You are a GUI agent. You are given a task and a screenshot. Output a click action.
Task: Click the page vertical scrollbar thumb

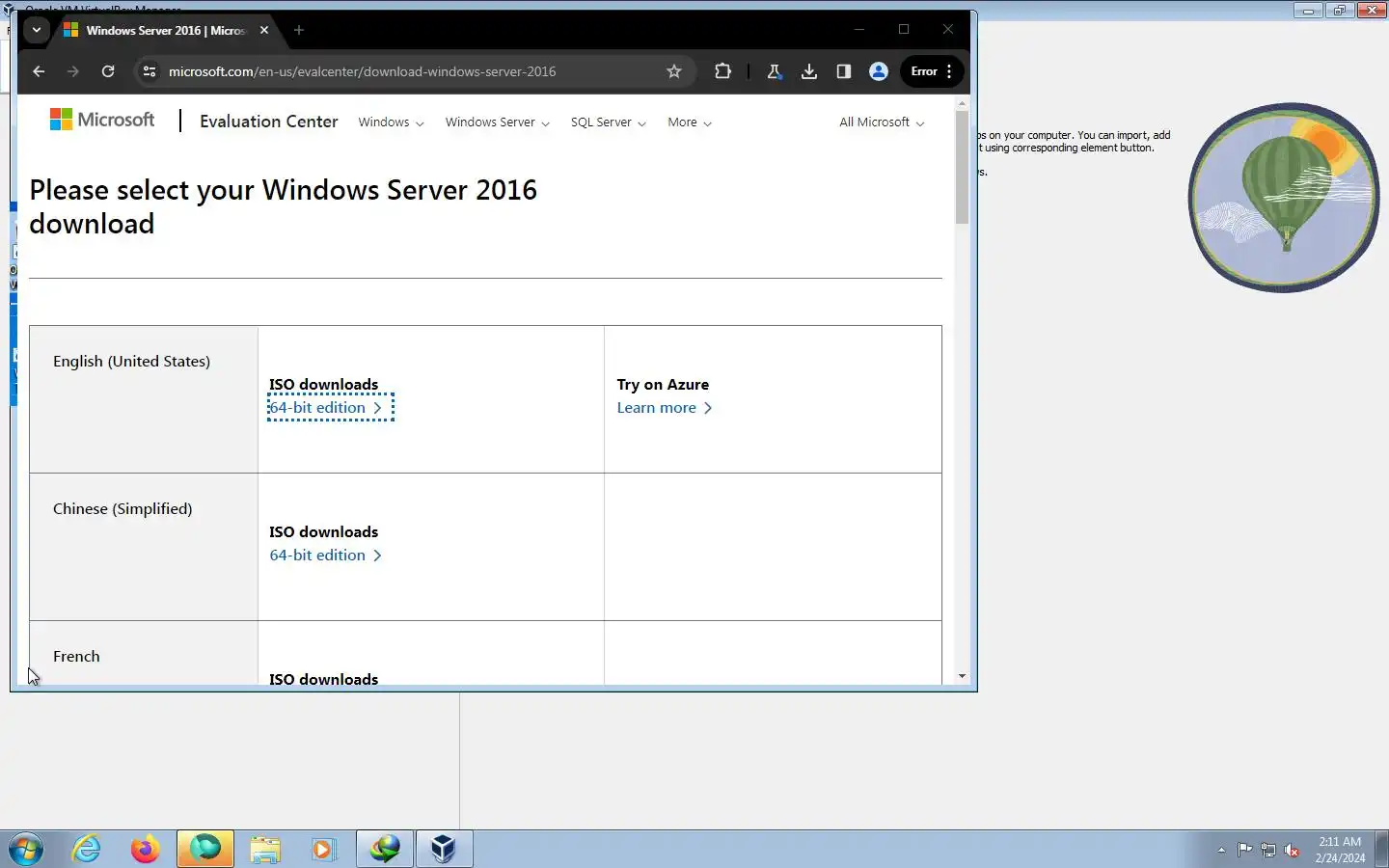[x=962, y=166]
